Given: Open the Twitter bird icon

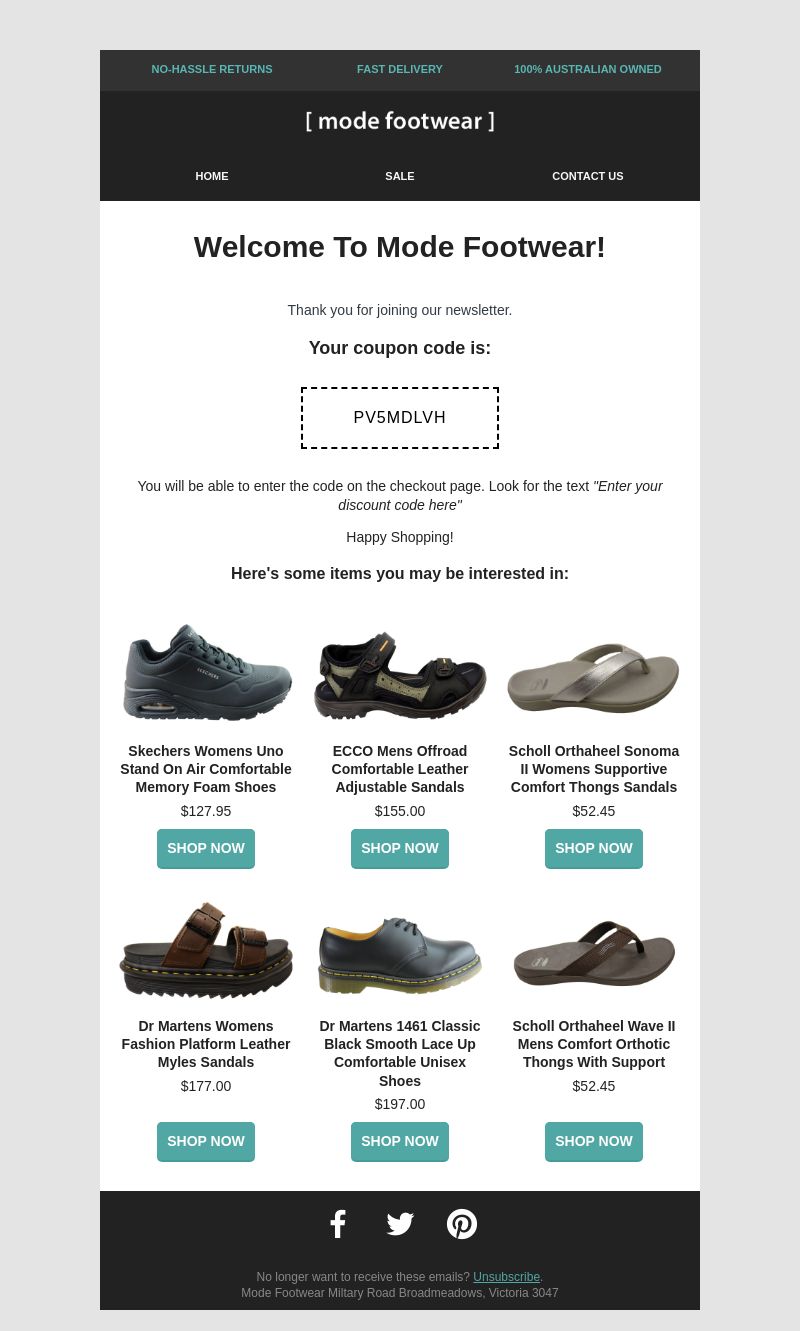Looking at the screenshot, I should [400, 1224].
